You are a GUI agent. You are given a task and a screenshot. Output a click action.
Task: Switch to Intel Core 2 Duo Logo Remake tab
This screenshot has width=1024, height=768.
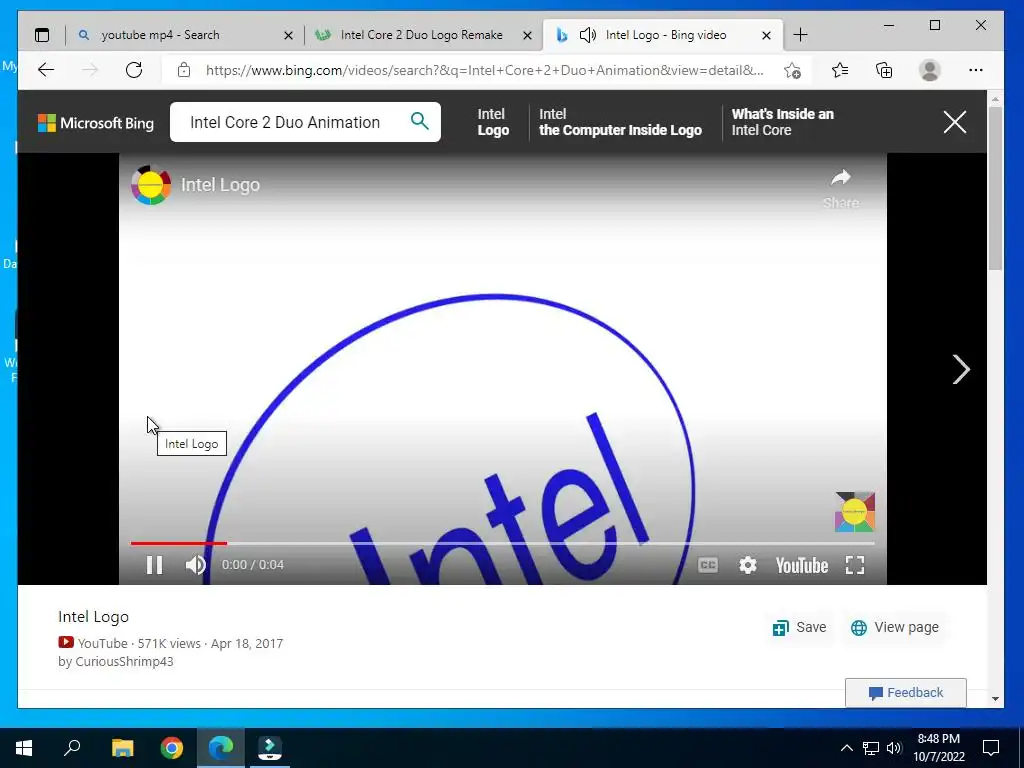[422, 35]
